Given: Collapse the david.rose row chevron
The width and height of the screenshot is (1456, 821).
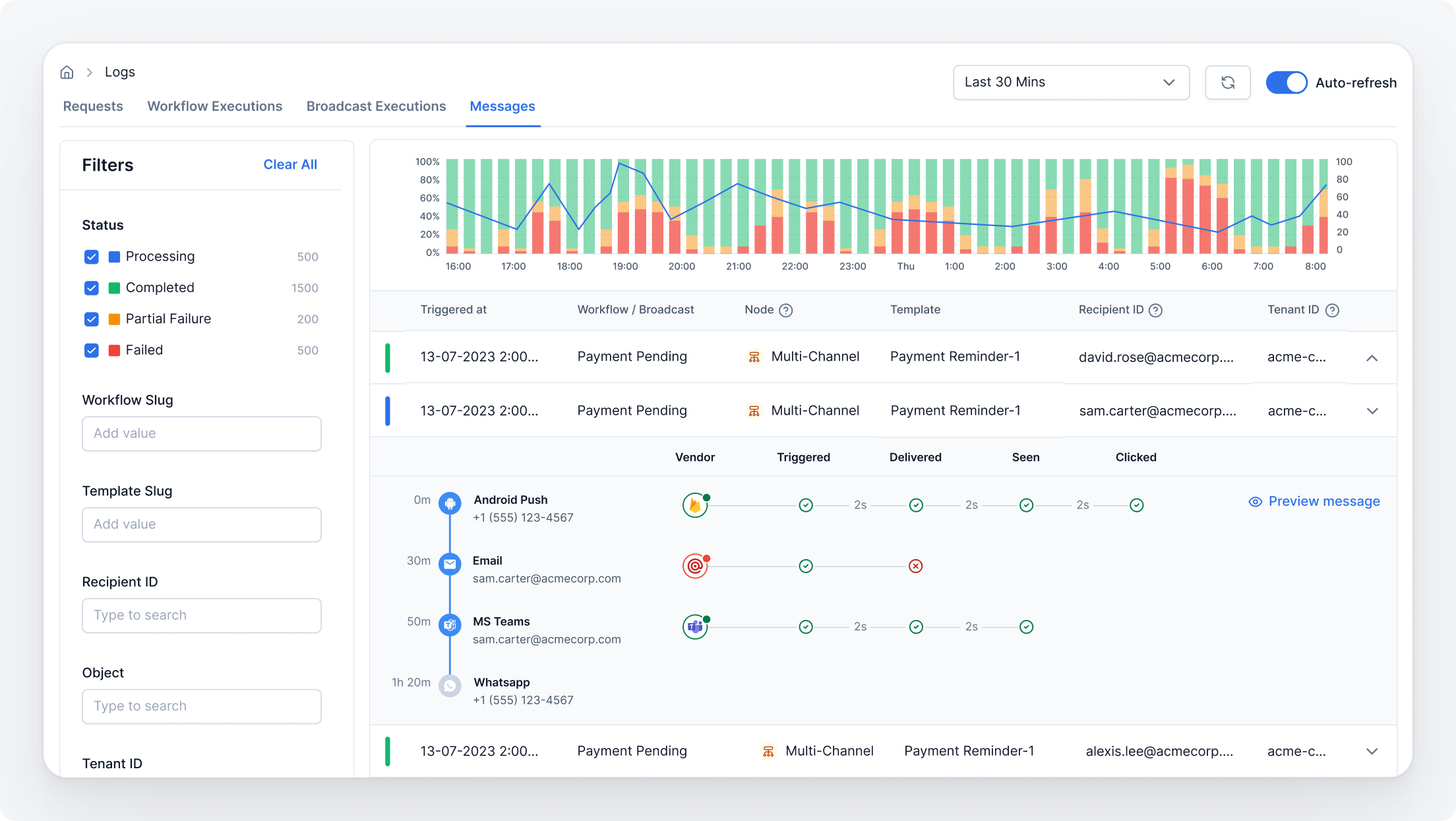Looking at the screenshot, I should 1372,358.
